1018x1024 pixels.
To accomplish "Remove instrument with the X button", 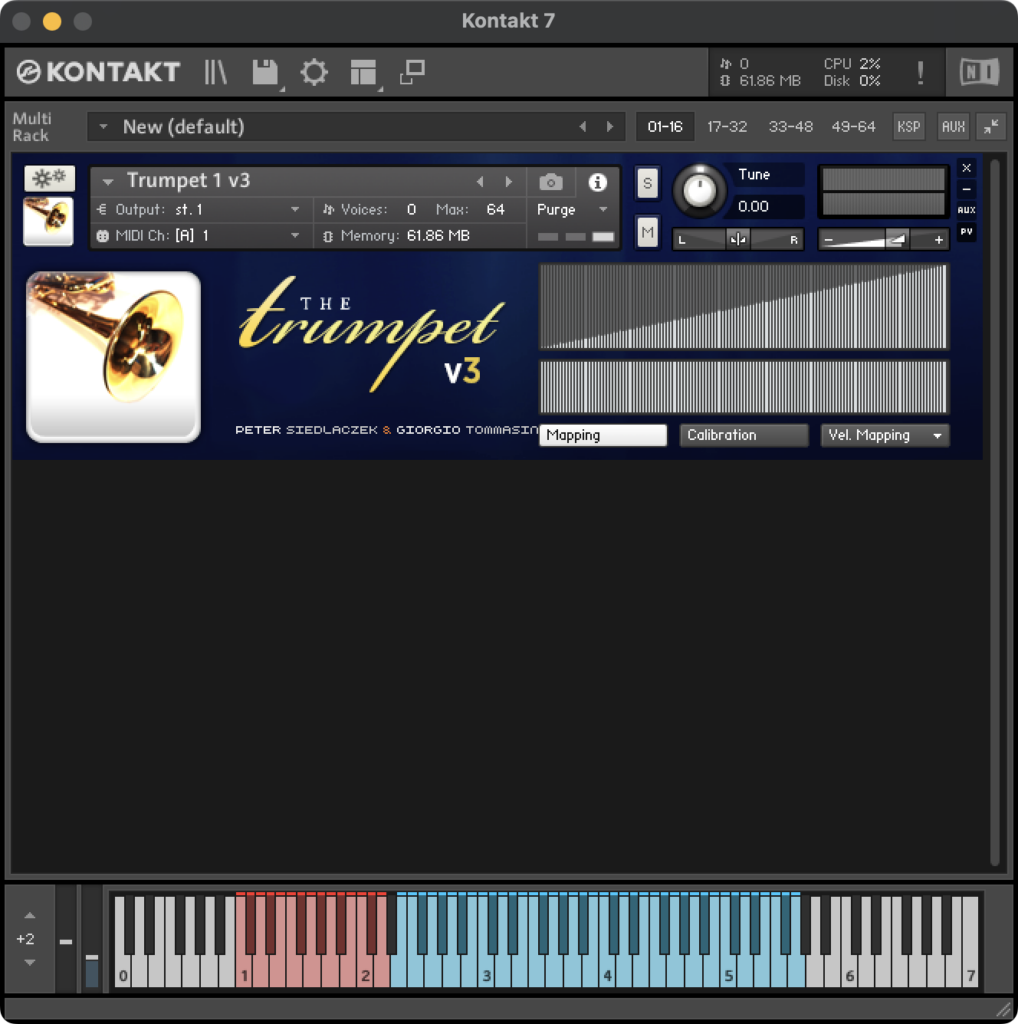I will click(x=966, y=168).
